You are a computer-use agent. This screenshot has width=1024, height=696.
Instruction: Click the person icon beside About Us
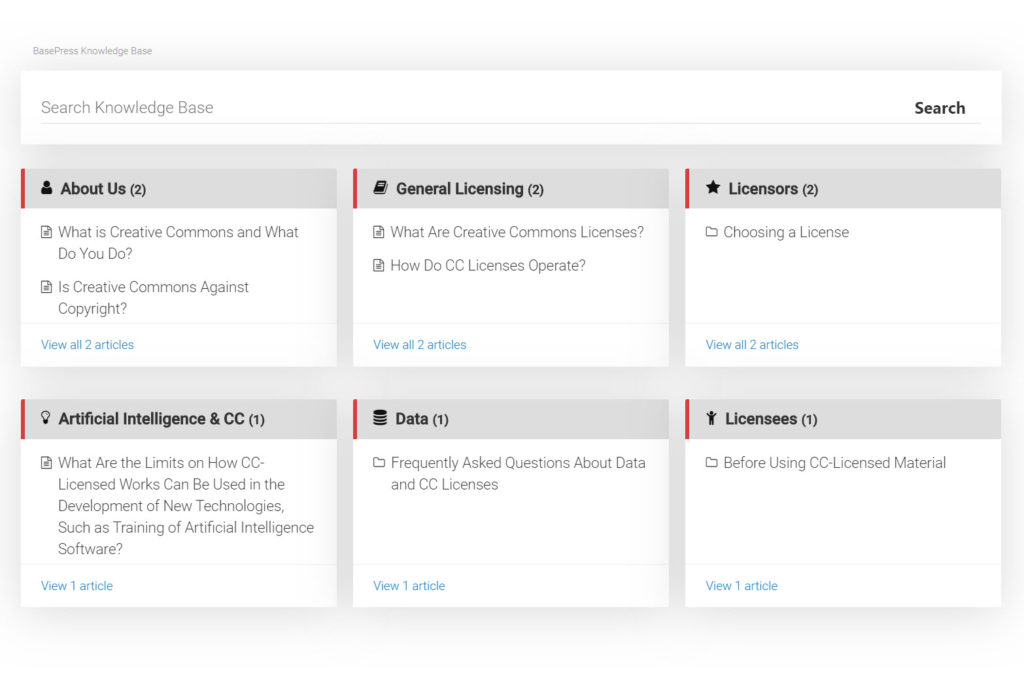click(x=47, y=188)
